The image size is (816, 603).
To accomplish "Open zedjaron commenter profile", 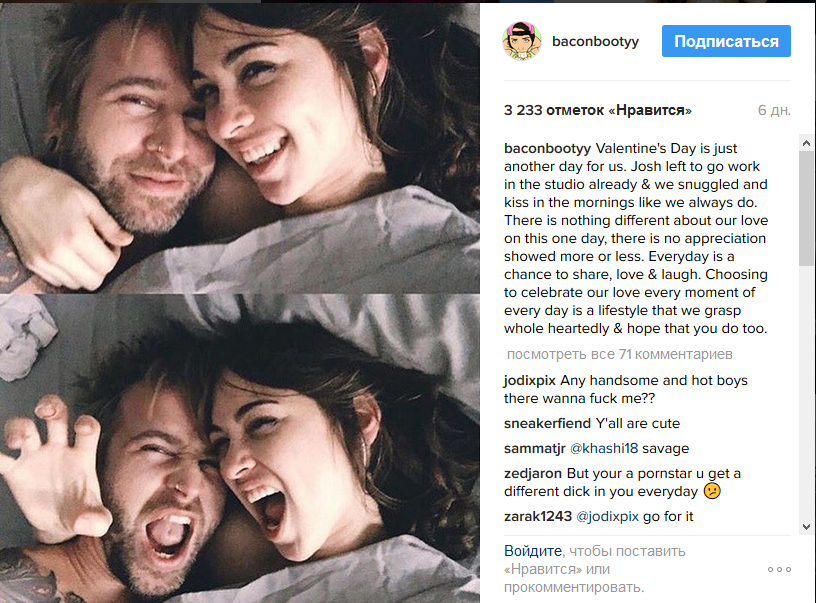I will pyautogui.click(x=532, y=473).
